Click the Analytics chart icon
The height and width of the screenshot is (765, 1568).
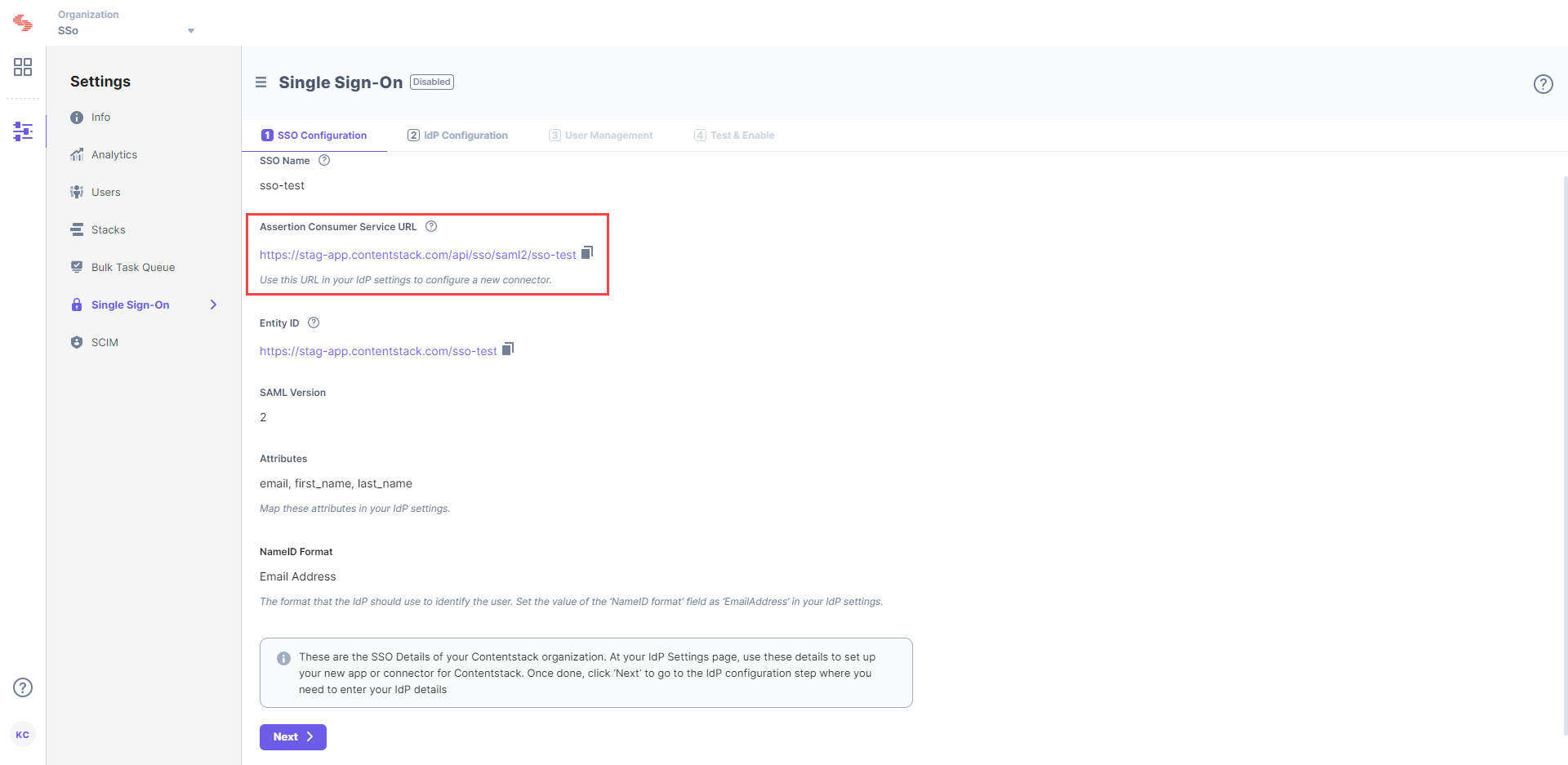tap(77, 155)
